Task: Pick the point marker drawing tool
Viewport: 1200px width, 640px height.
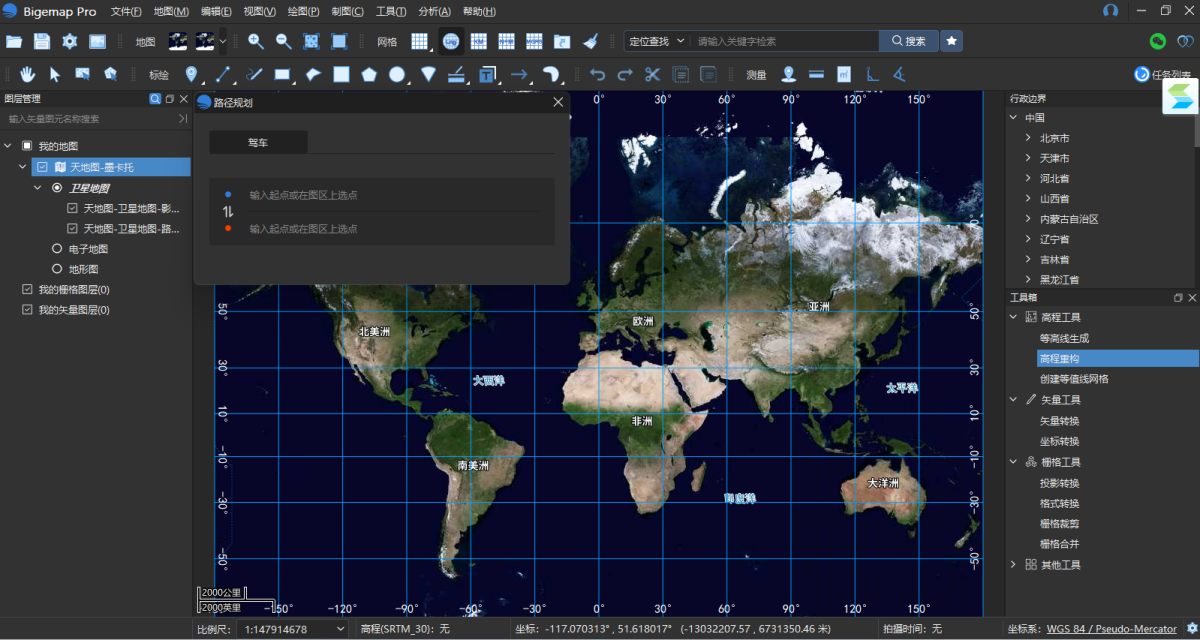Action: point(192,74)
